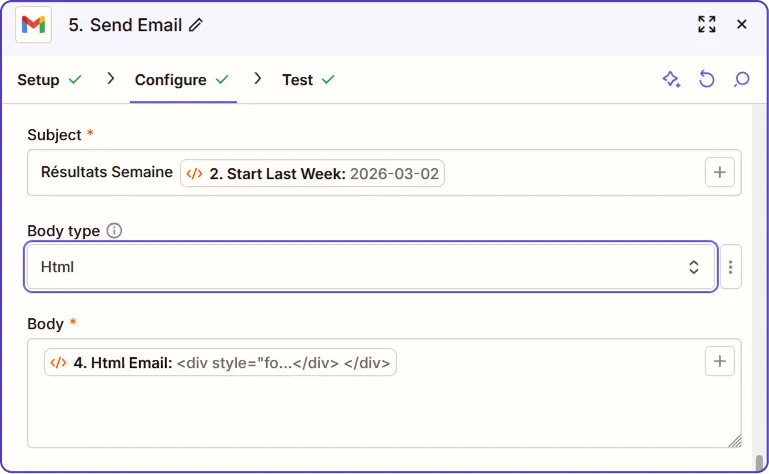Open three-dot menu beside Body type
769x474 pixels.
coord(731,267)
